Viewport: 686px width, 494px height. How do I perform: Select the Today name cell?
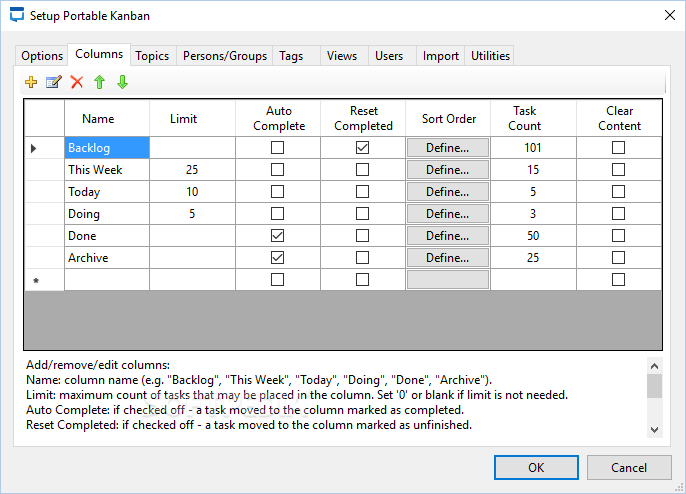107,192
